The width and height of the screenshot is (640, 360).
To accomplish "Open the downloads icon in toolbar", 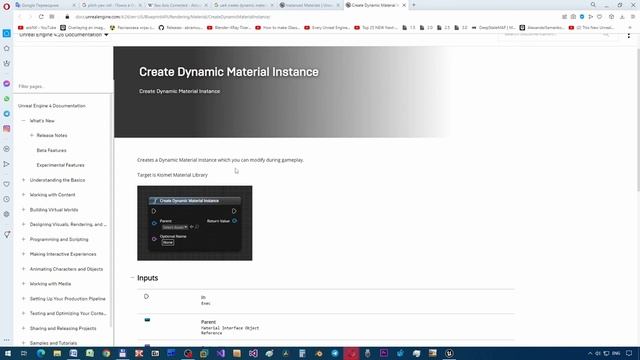I will point(622,17).
